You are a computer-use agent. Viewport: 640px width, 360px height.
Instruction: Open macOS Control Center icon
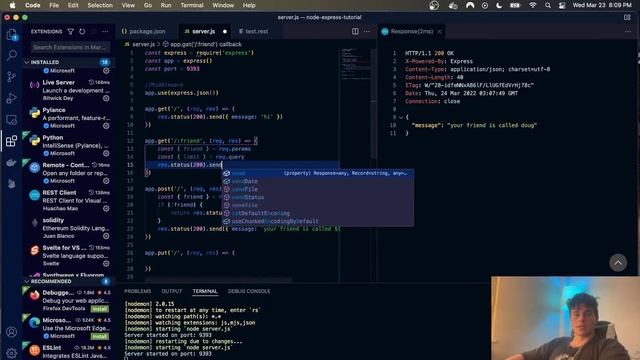(562, 5)
